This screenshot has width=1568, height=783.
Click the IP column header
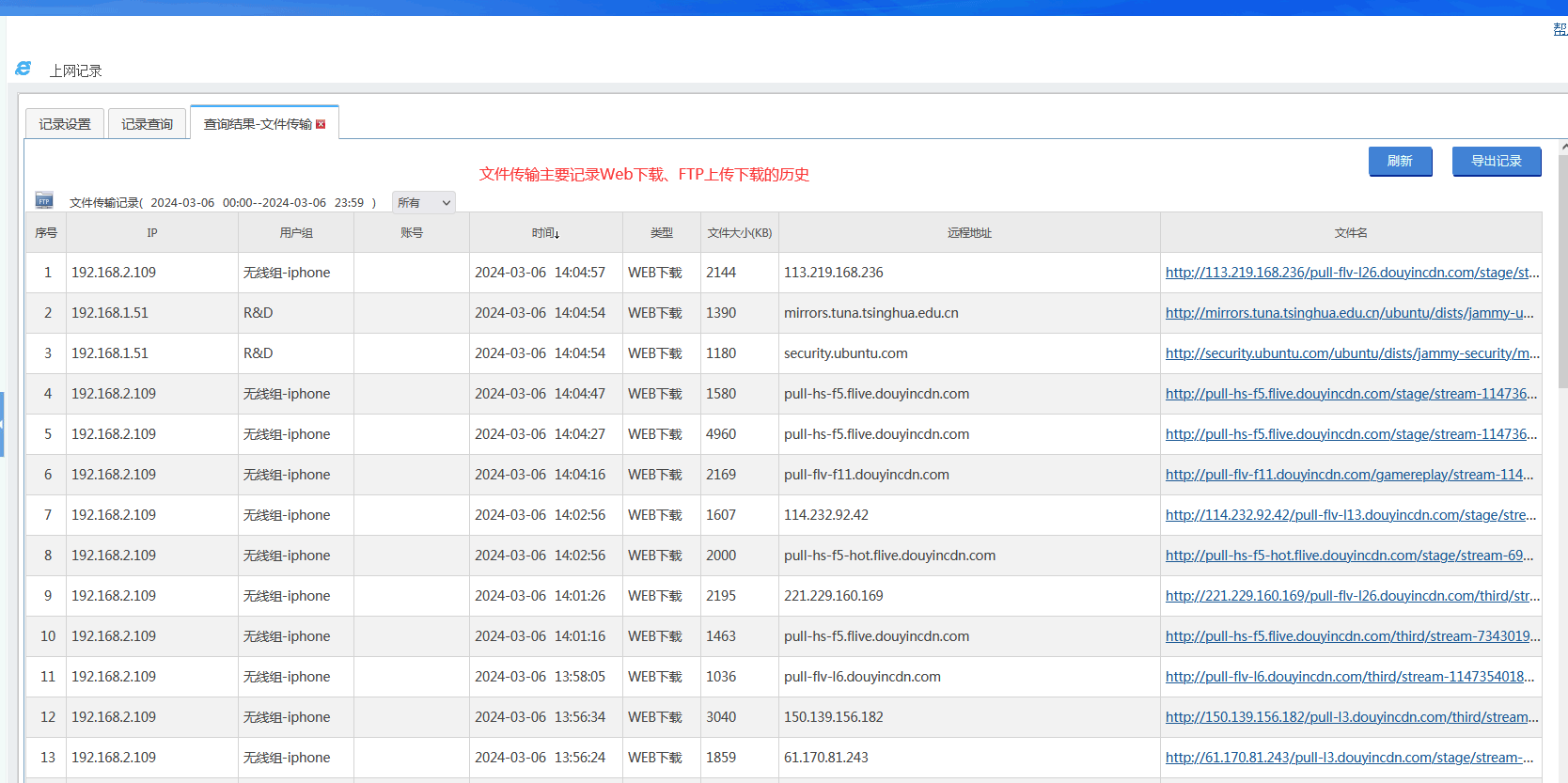[x=151, y=233]
